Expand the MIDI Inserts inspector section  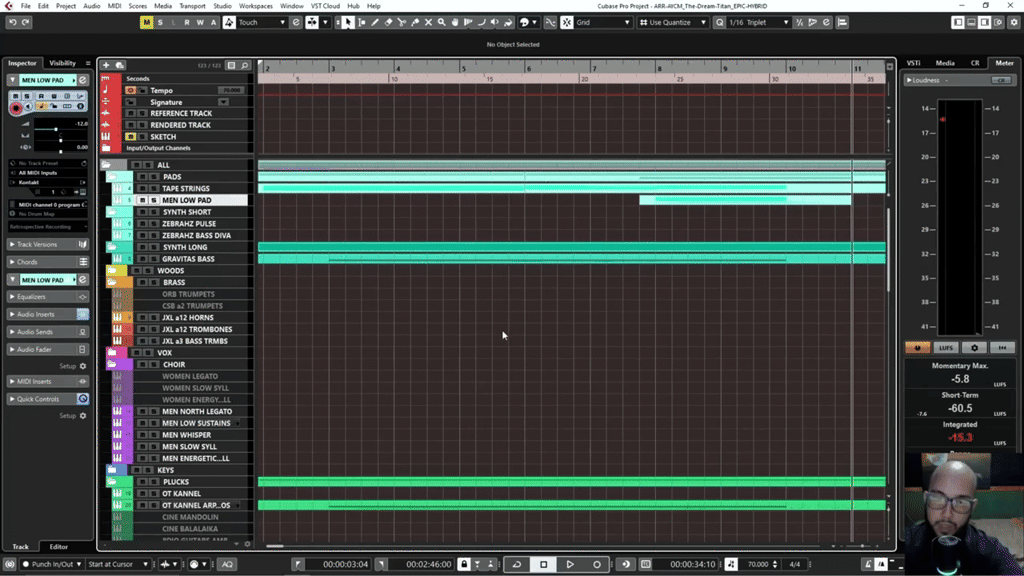pyautogui.click(x=48, y=381)
